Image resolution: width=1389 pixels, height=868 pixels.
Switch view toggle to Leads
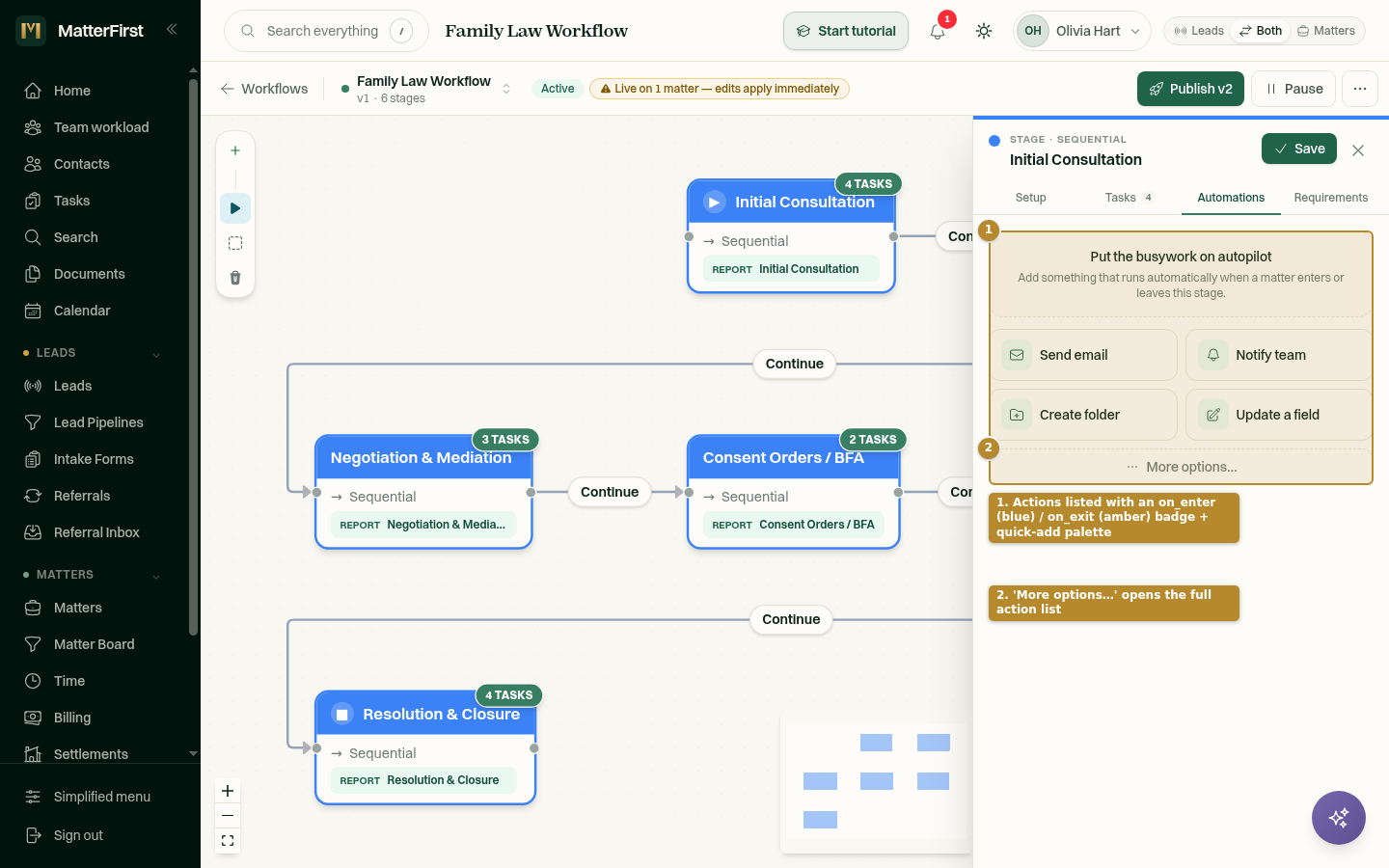pos(1198,31)
